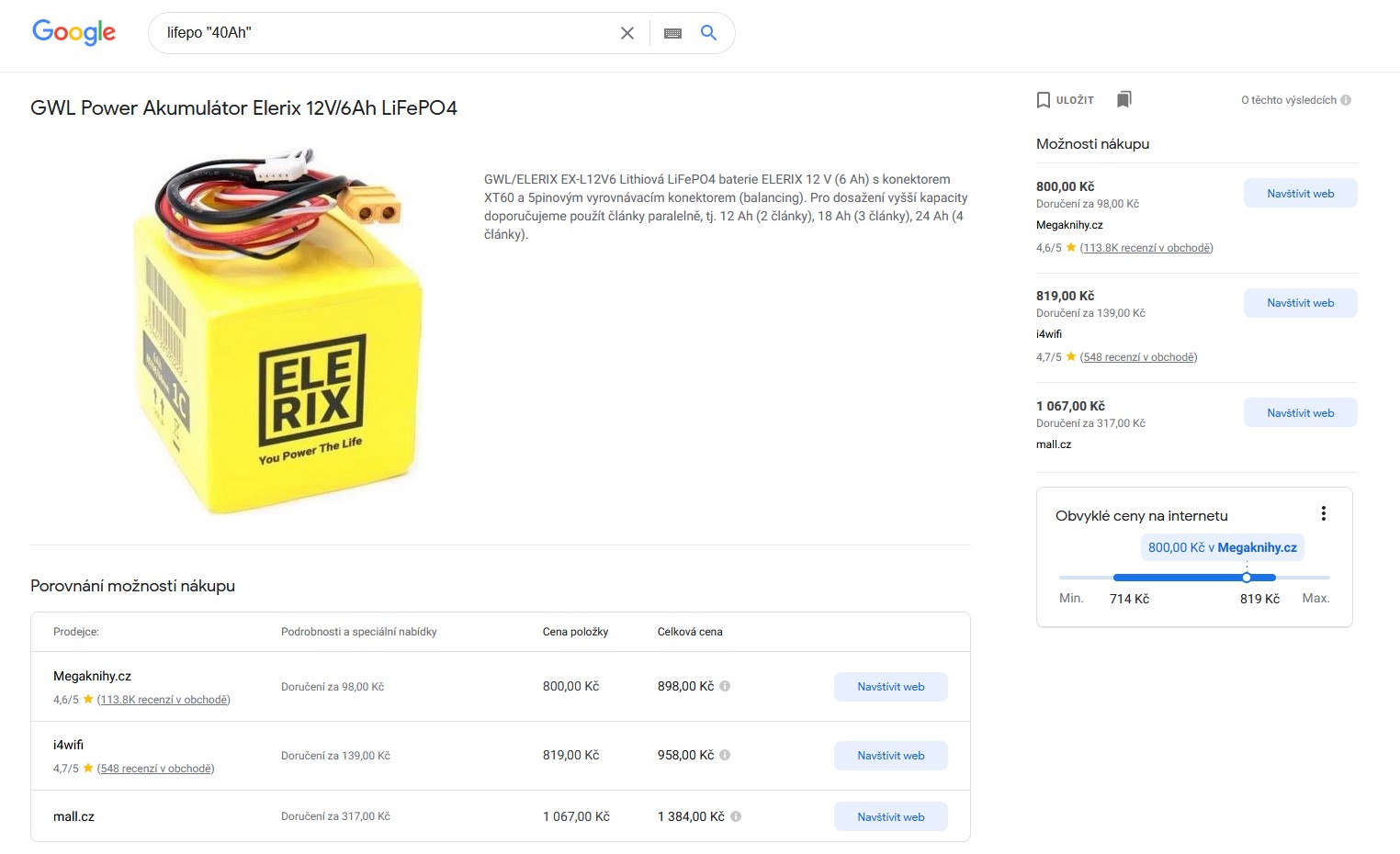The width and height of the screenshot is (1400, 854).
Task: Click Megaknihy.cz seller name in sidebar
Action: click(x=1069, y=225)
